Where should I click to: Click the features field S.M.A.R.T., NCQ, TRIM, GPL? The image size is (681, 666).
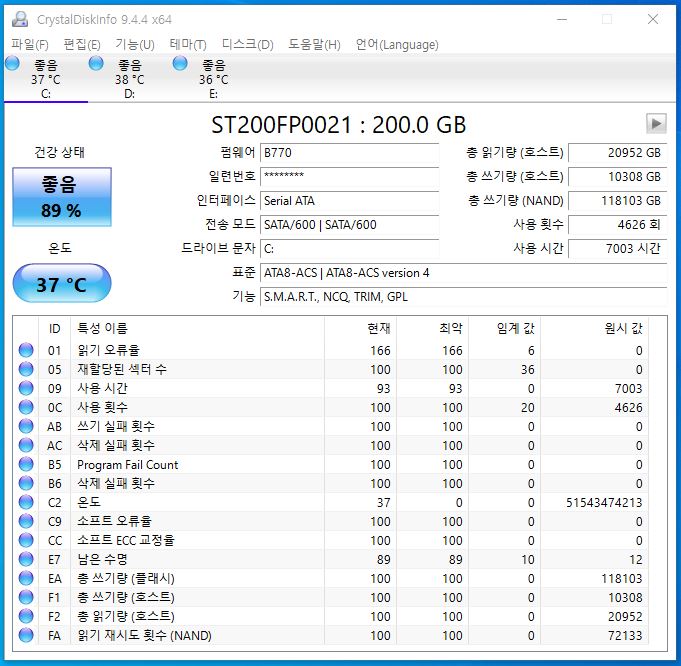click(x=463, y=297)
